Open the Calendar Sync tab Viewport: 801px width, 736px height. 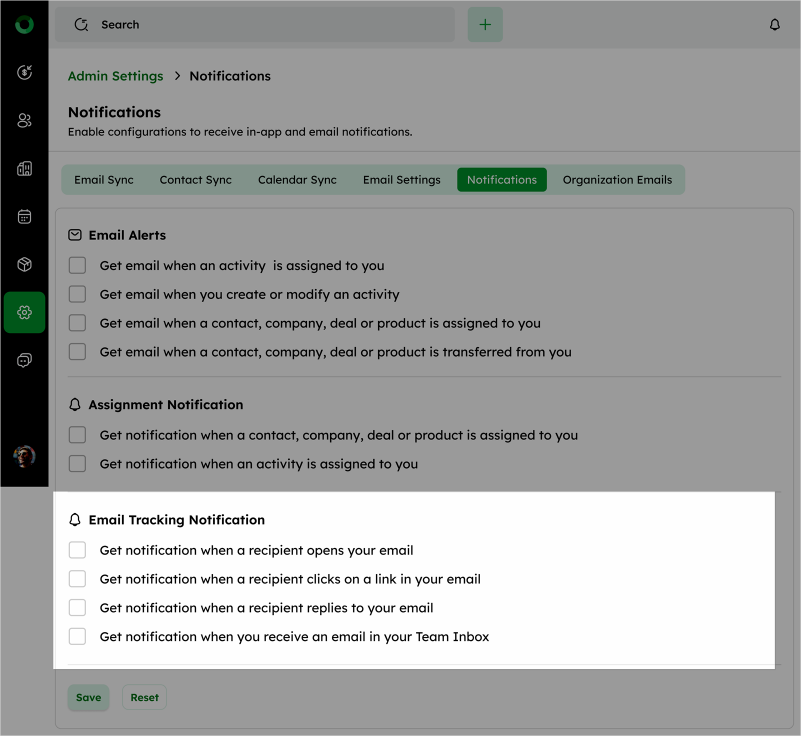coord(297,180)
